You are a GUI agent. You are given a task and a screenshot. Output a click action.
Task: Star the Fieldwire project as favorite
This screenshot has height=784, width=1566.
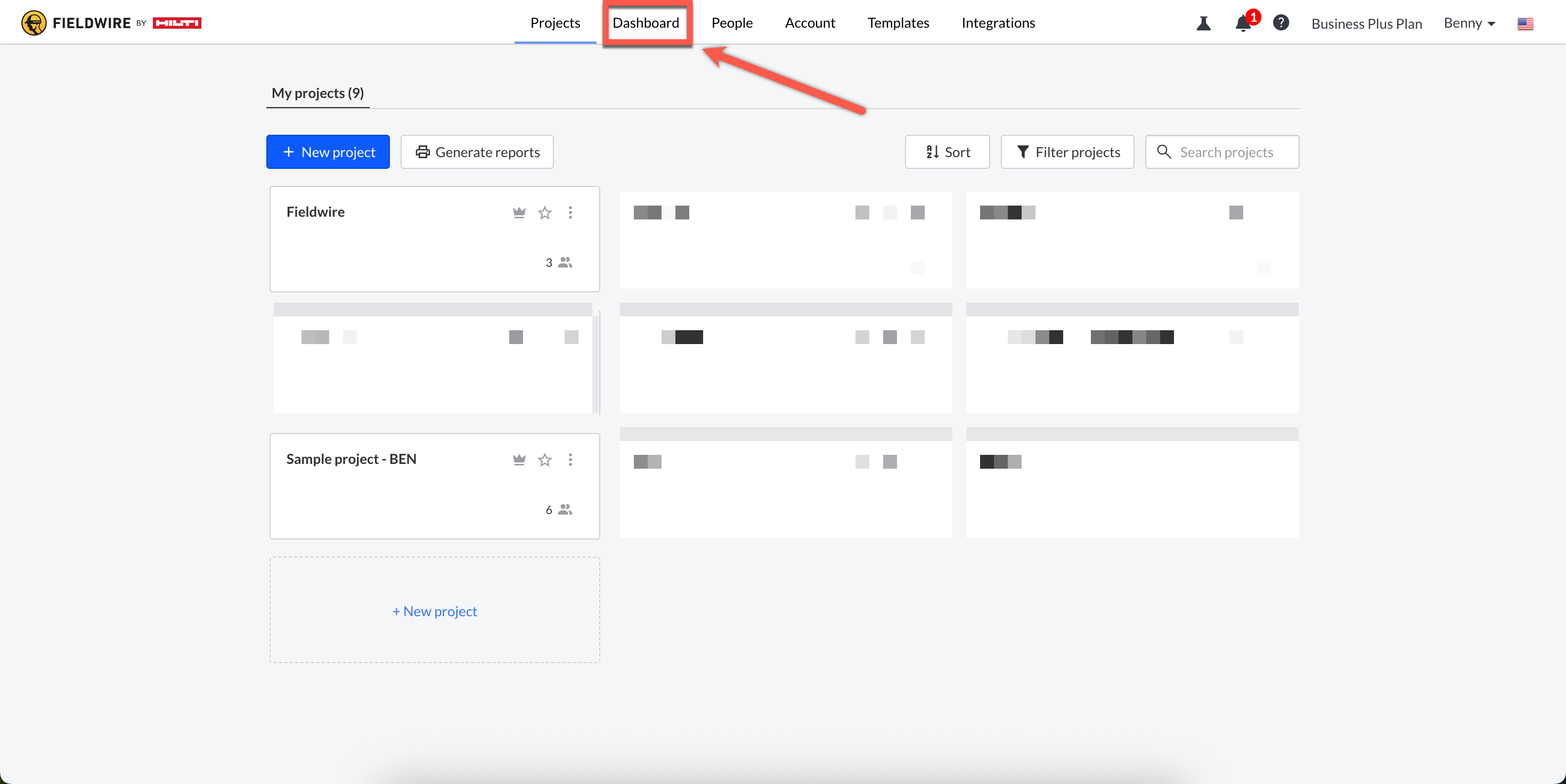[x=545, y=213]
